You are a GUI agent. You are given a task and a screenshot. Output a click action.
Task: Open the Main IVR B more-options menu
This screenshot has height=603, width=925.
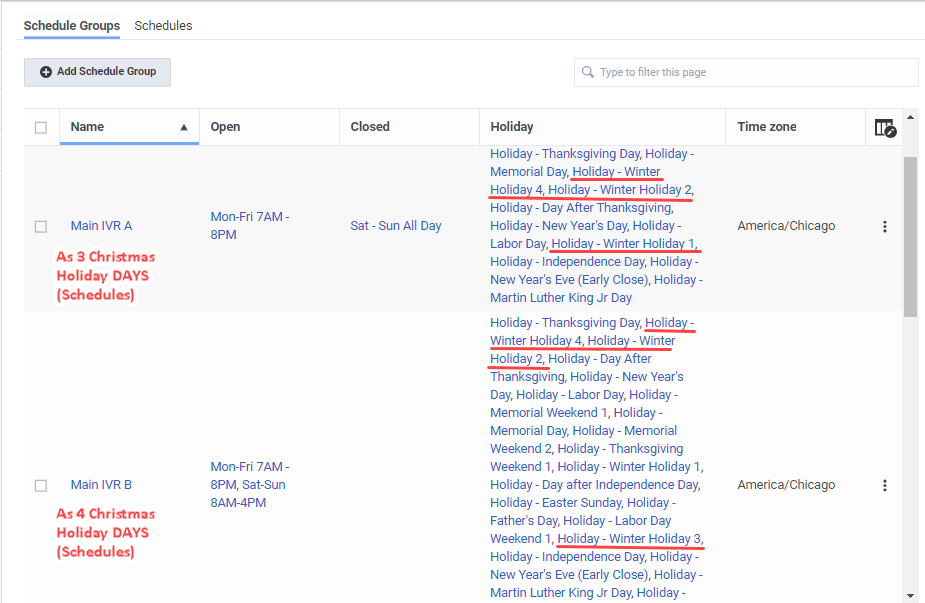tap(884, 486)
